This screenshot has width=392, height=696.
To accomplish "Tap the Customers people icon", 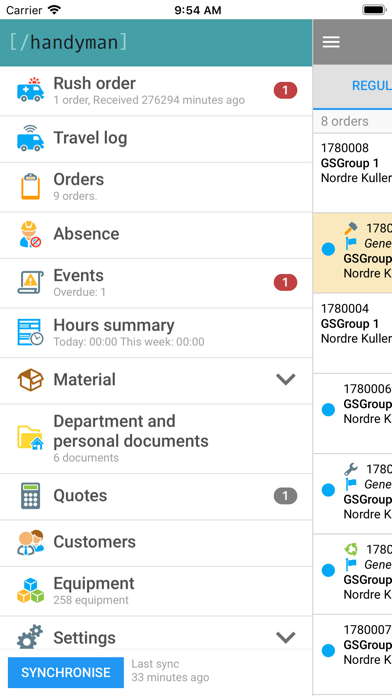I will tap(30, 542).
